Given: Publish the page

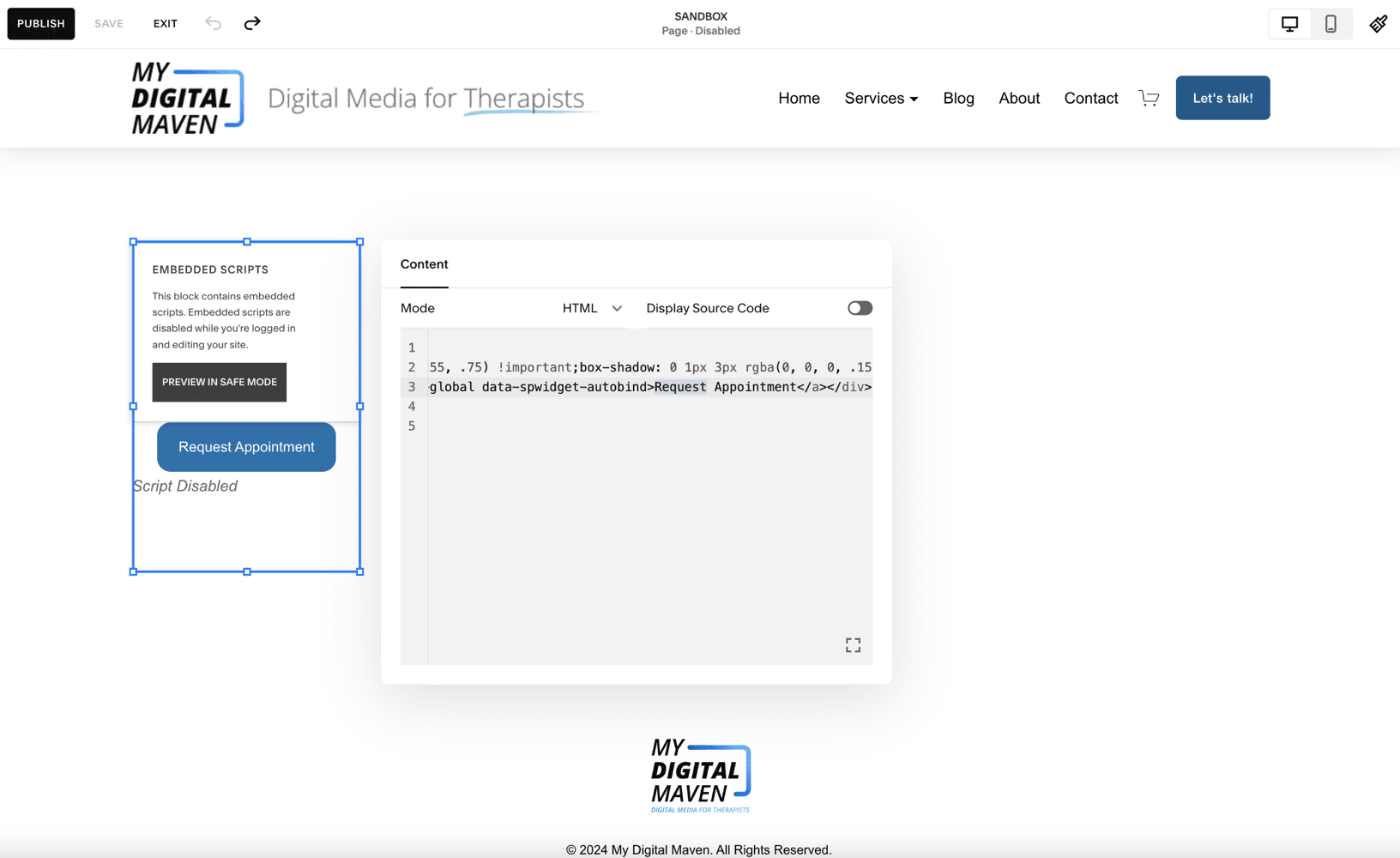Looking at the screenshot, I should pos(40,23).
